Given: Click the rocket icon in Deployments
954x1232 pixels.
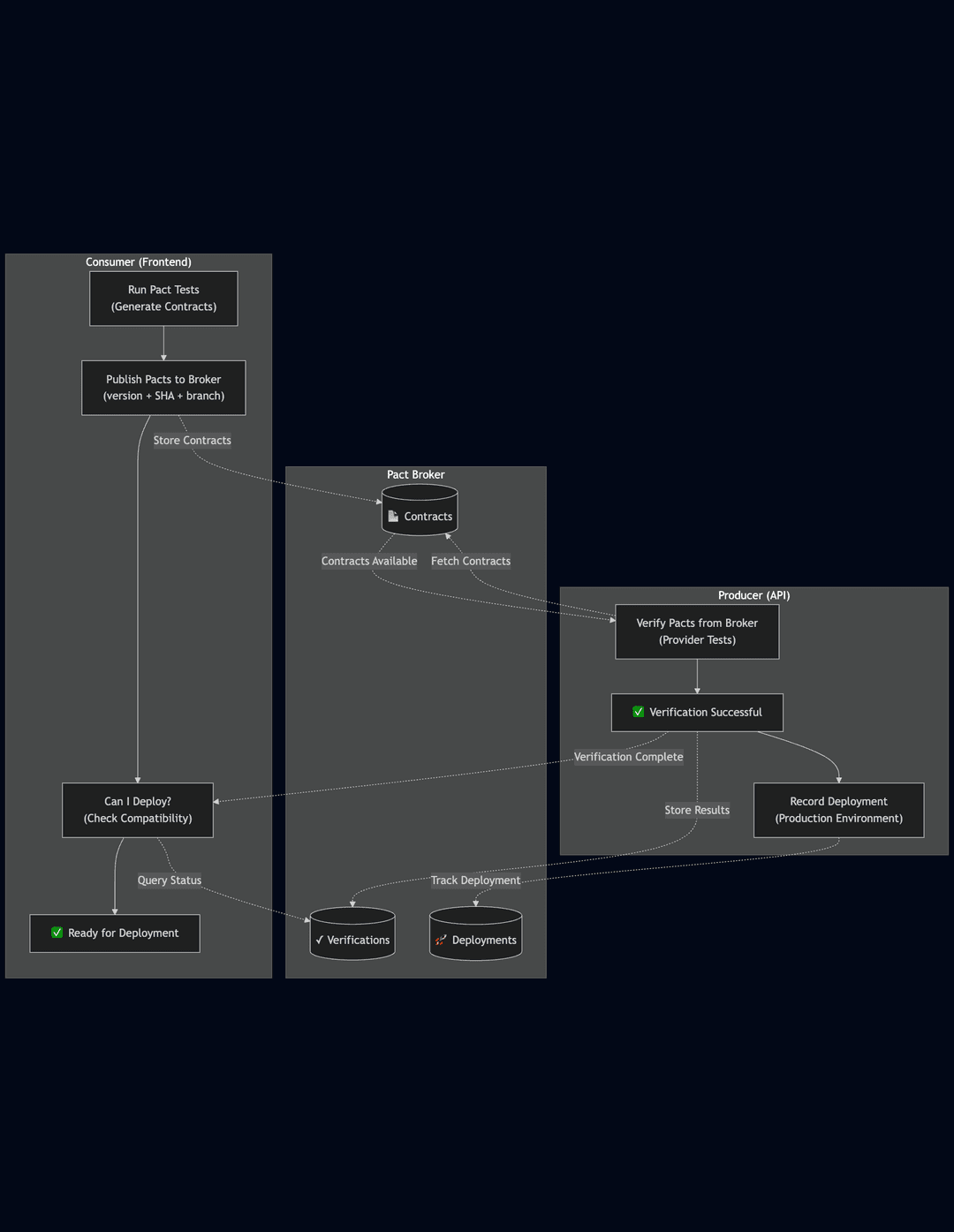Looking at the screenshot, I should pos(441,940).
